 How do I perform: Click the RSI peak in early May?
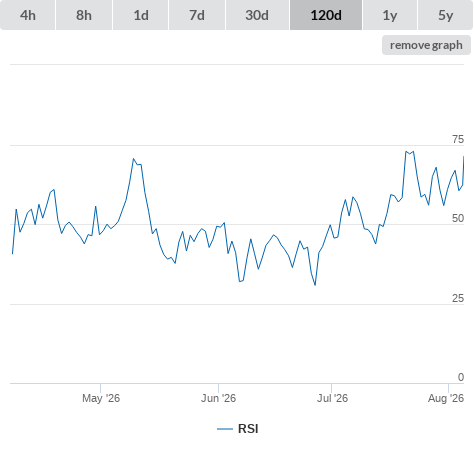coord(133,159)
